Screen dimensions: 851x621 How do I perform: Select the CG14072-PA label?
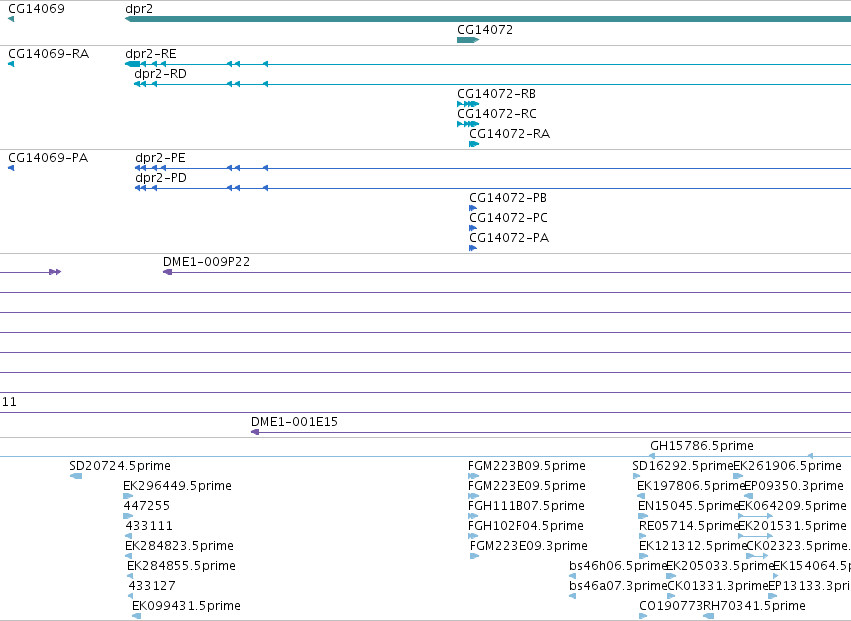[509, 238]
